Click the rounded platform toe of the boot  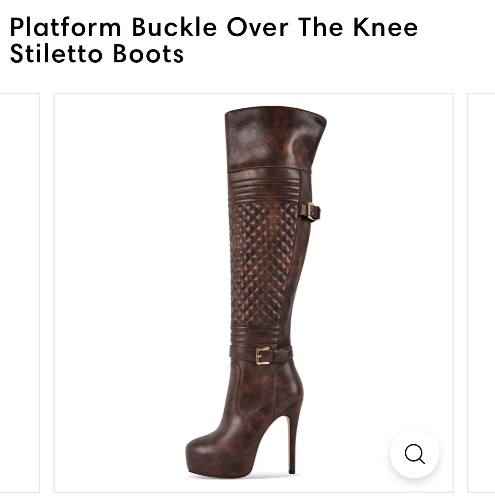click(x=203, y=456)
